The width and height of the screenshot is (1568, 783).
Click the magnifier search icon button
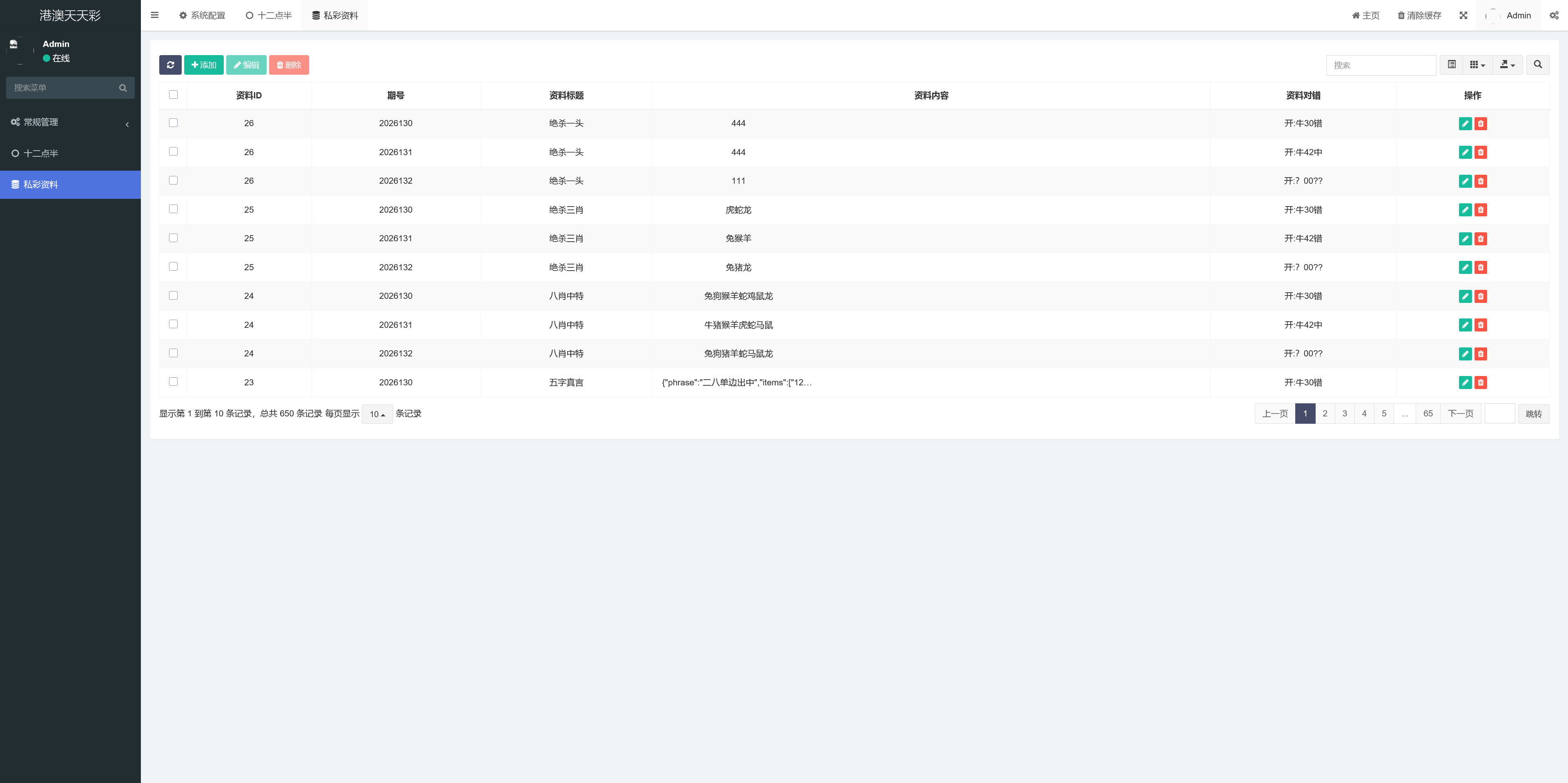pyautogui.click(x=1537, y=65)
